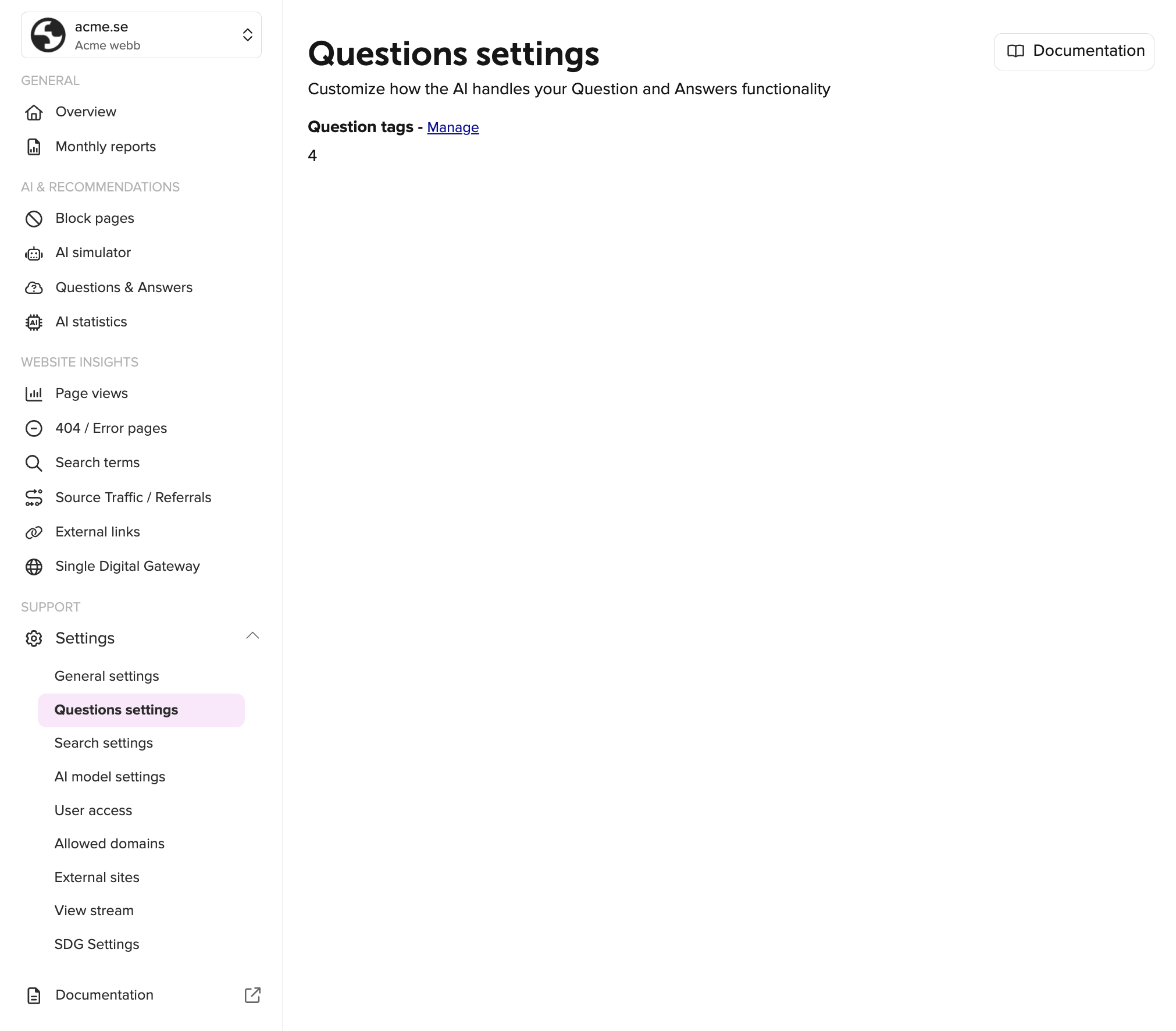Click the Block pages prohibited icon
The width and height of the screenshot is (1176, 1031).
click(x=34, y=219)
